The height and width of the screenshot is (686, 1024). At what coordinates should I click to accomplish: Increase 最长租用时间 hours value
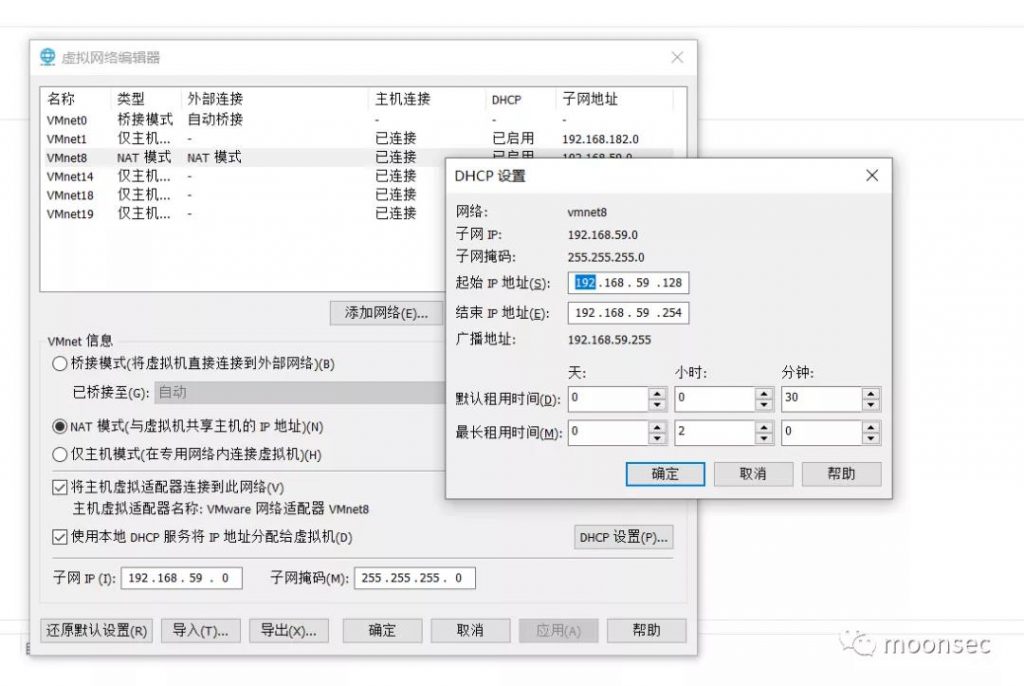tap(763, 427)
